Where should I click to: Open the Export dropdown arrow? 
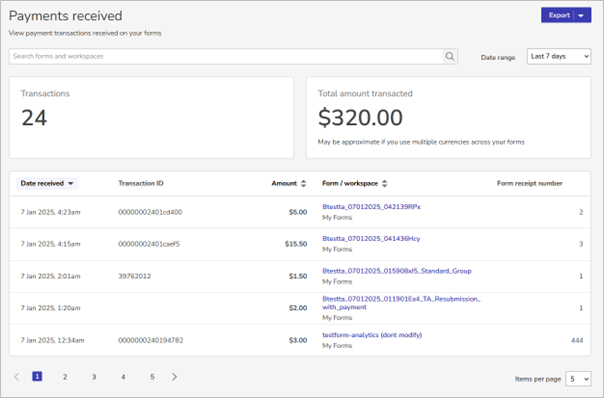pyautogui.click(x=581, y=15)
